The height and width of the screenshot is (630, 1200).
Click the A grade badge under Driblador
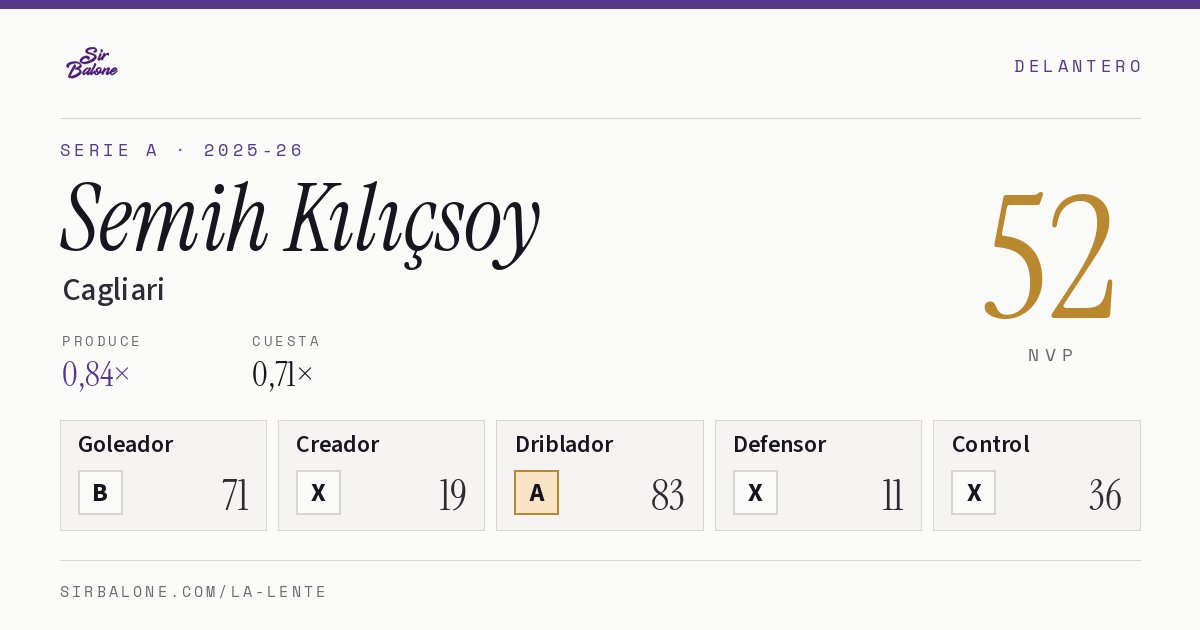click(537, 493)
